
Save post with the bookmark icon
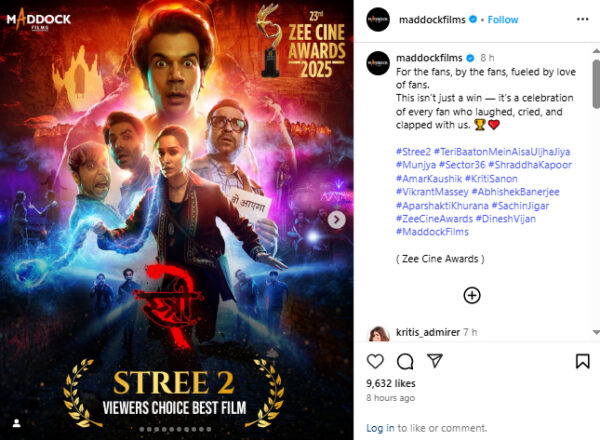[582, 361]
